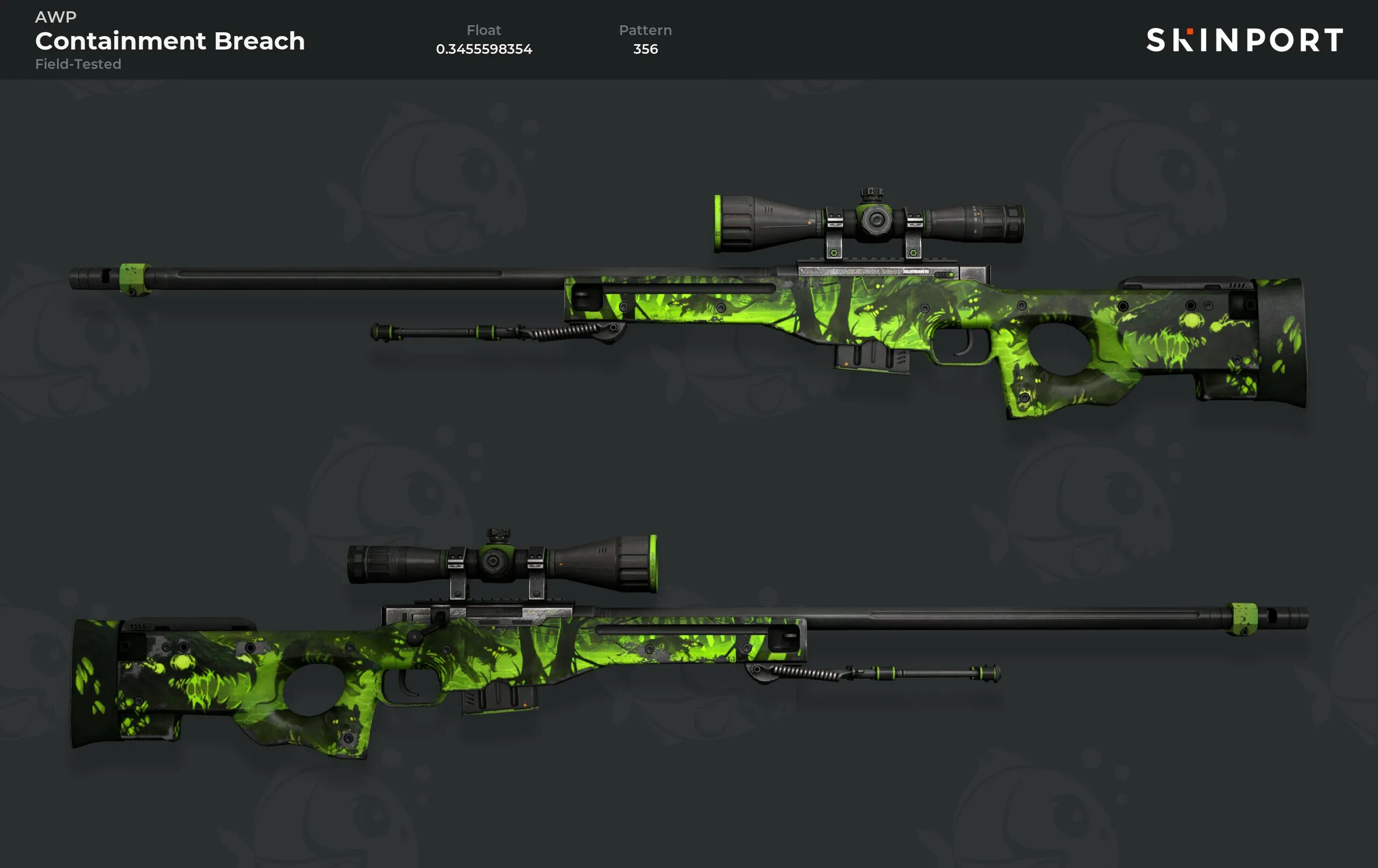Click the Pattern heading label
The width and height of the screenshot is (1378, 868).
click(645, 30)
